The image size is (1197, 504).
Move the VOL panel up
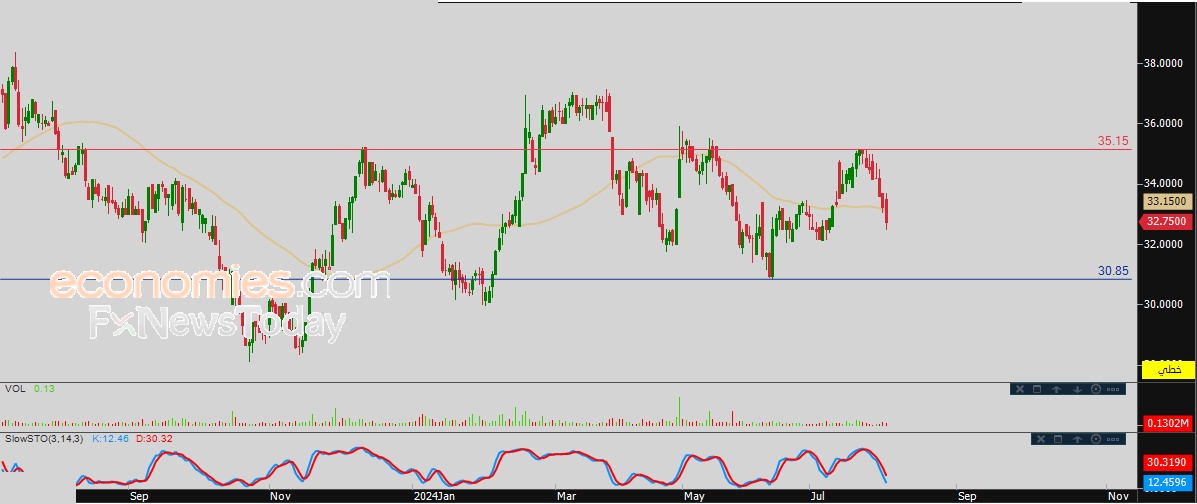(x=1057, y=389)
